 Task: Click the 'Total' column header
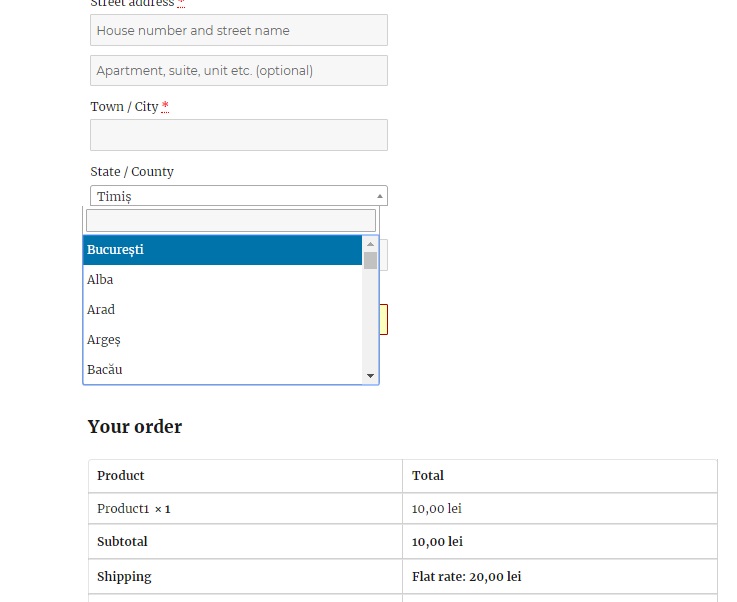[428, 476]
